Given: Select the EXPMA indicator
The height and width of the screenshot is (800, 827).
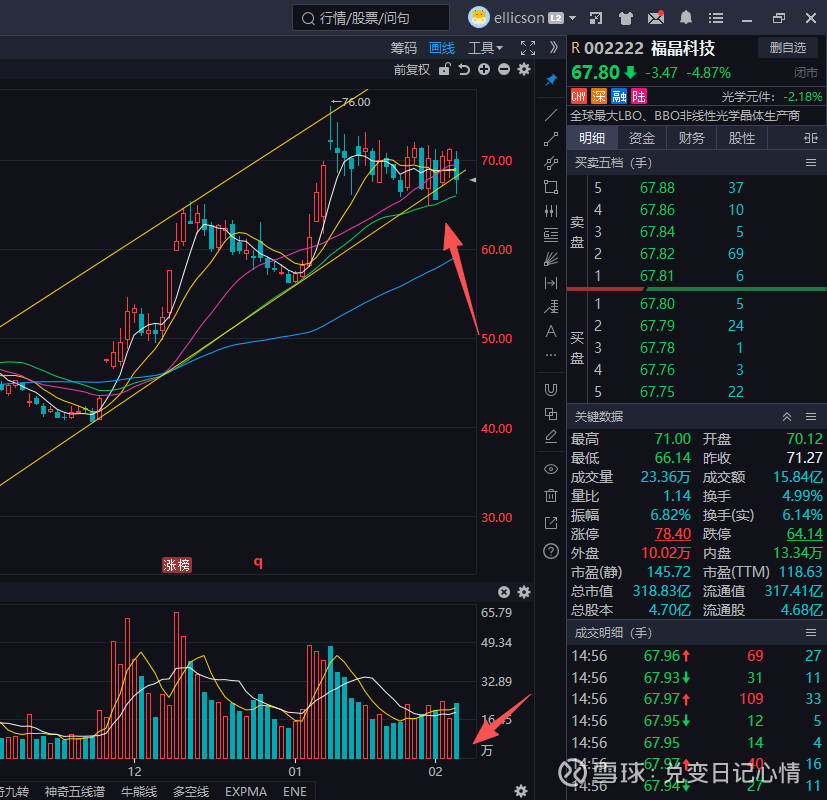Looking at the screenshot, I should [246, 791].
